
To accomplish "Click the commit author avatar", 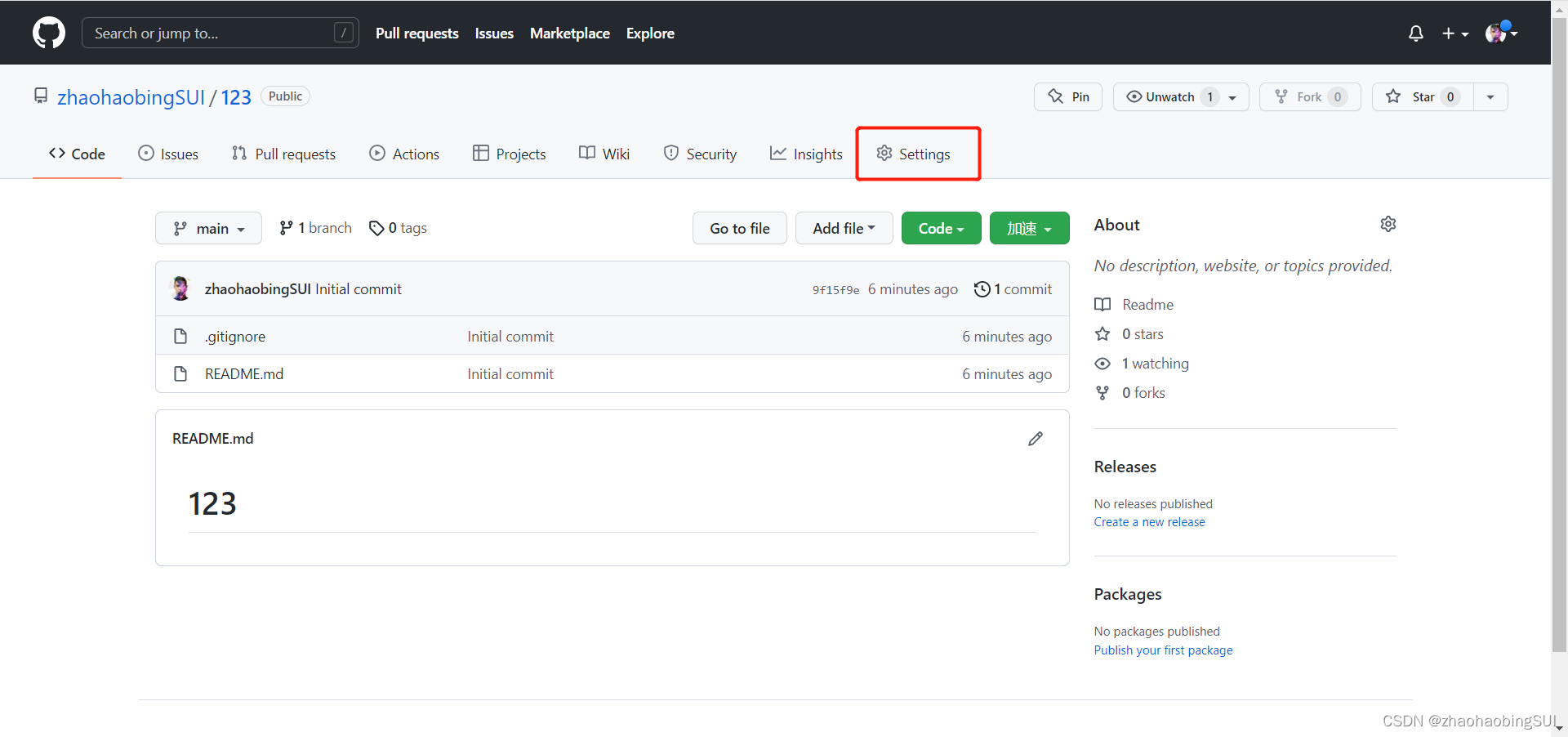I will click(x=180, y=288).
